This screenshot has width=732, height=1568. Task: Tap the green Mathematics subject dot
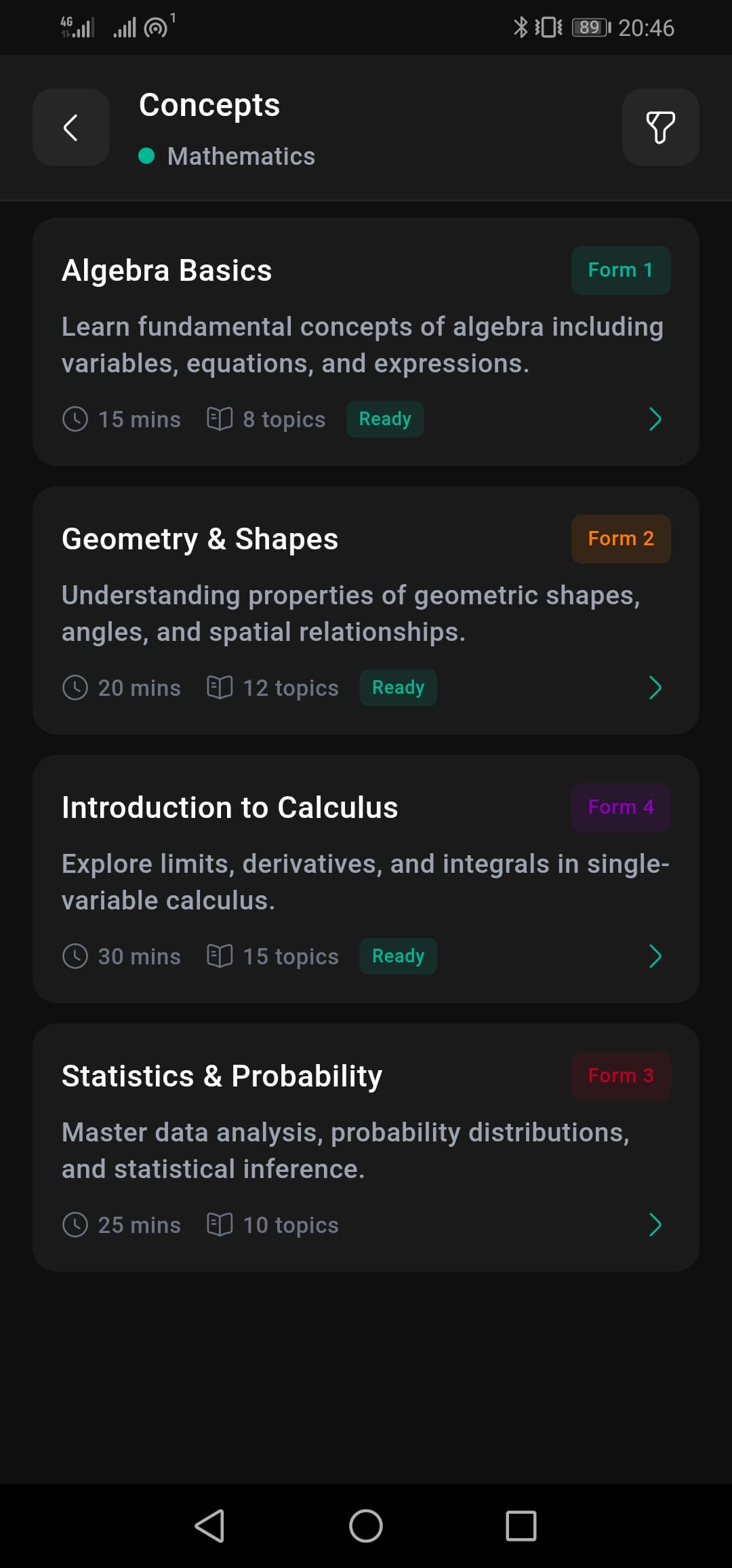[146, 156]
